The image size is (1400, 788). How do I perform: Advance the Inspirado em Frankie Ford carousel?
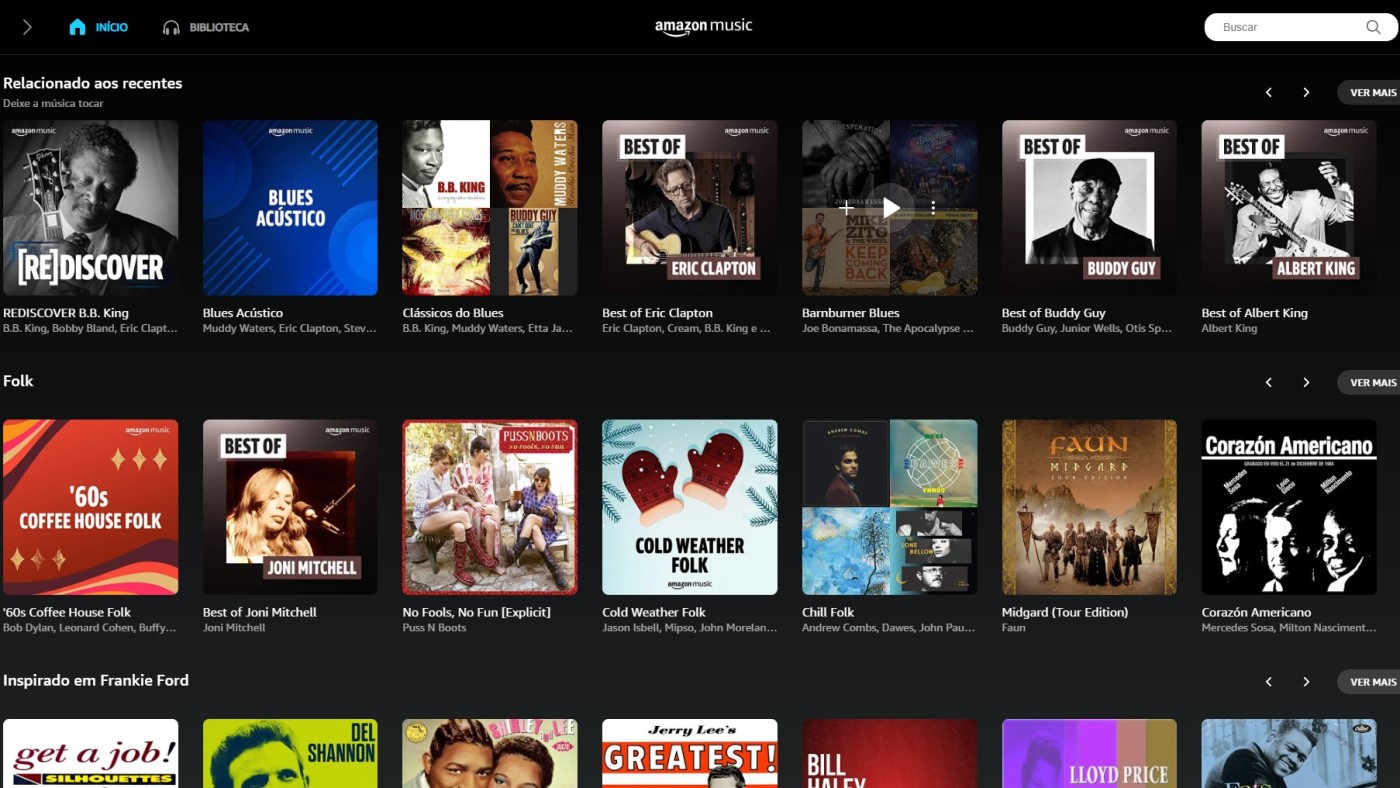[x=1306, y=681]
